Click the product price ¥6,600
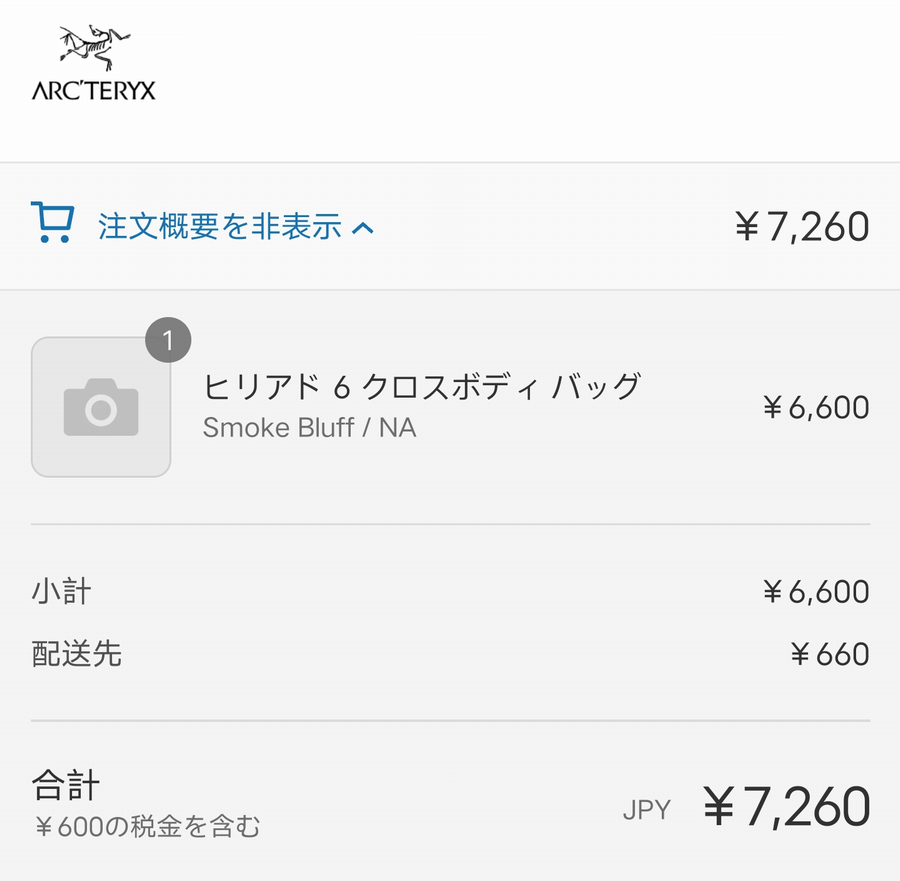The height and width of the screenshot is (881, 900). [815, 407]
